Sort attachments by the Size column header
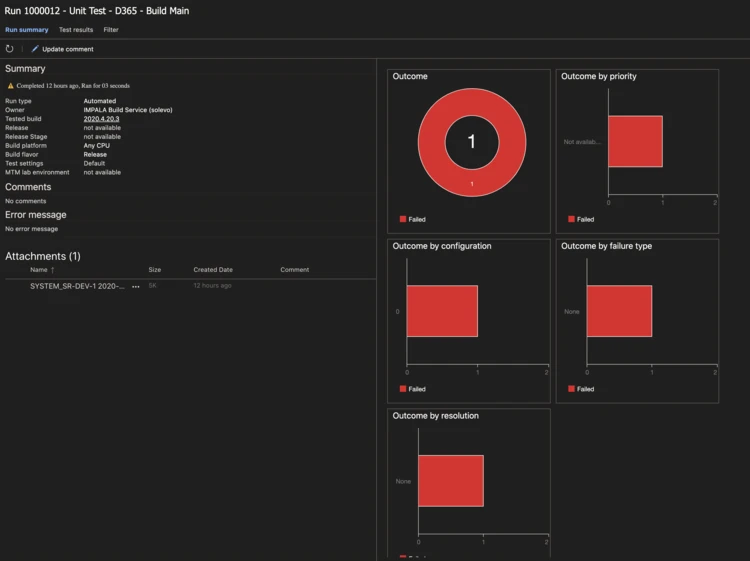Screen dimensions: 750x561 [x=154, y=270]
